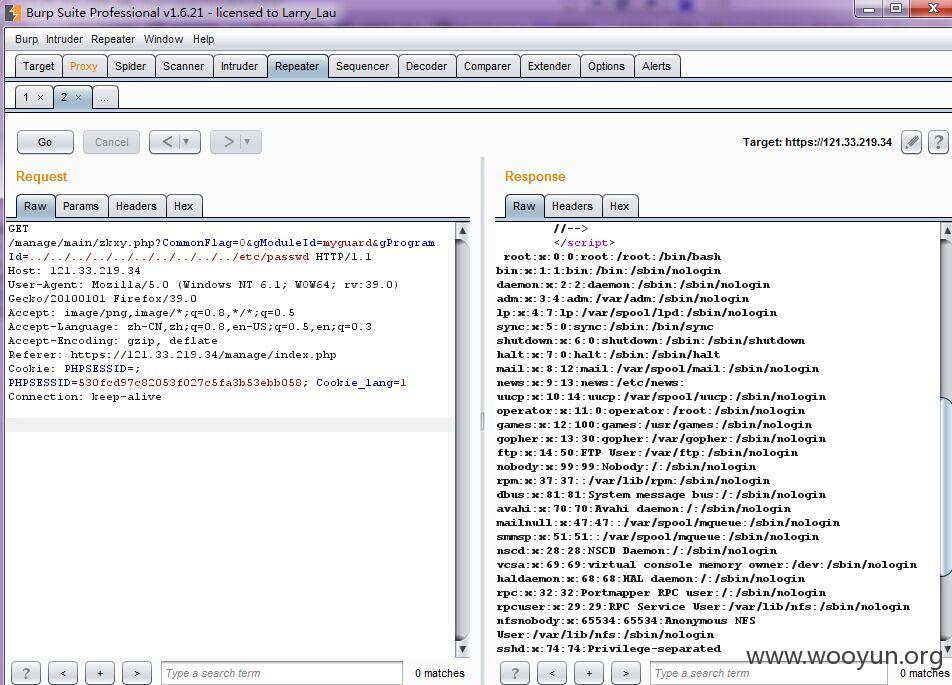The width and height of the screenshot is (952, 685).
Task: Send request with Go button
Action: tap(45, 142)
